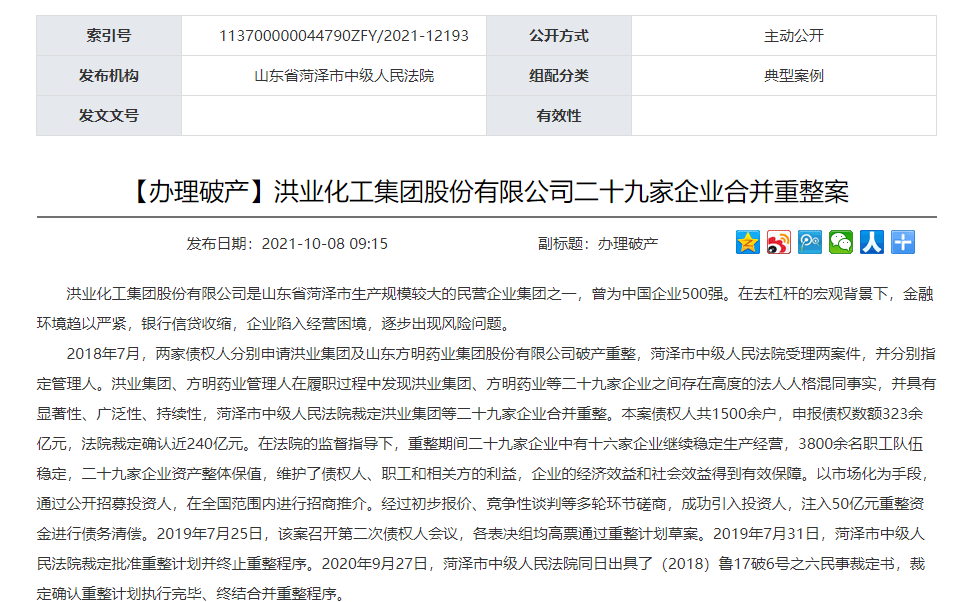Select index number 113700000044790ZFY/2021-12193

(343, 36)
